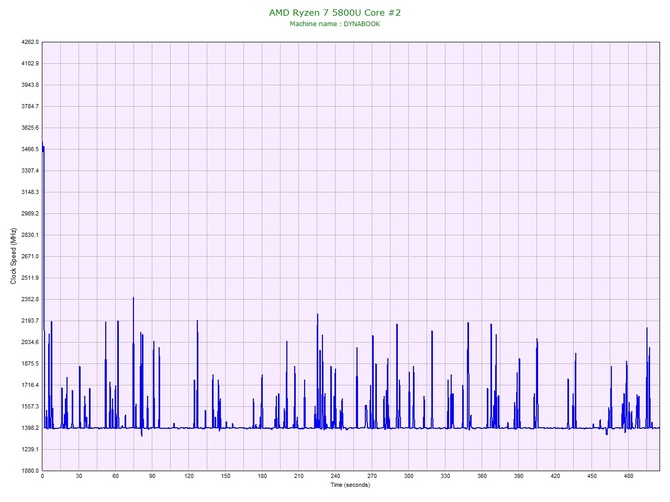Click the 1239.1 y-axis value
670x502 pixels.
click(30, 449)
